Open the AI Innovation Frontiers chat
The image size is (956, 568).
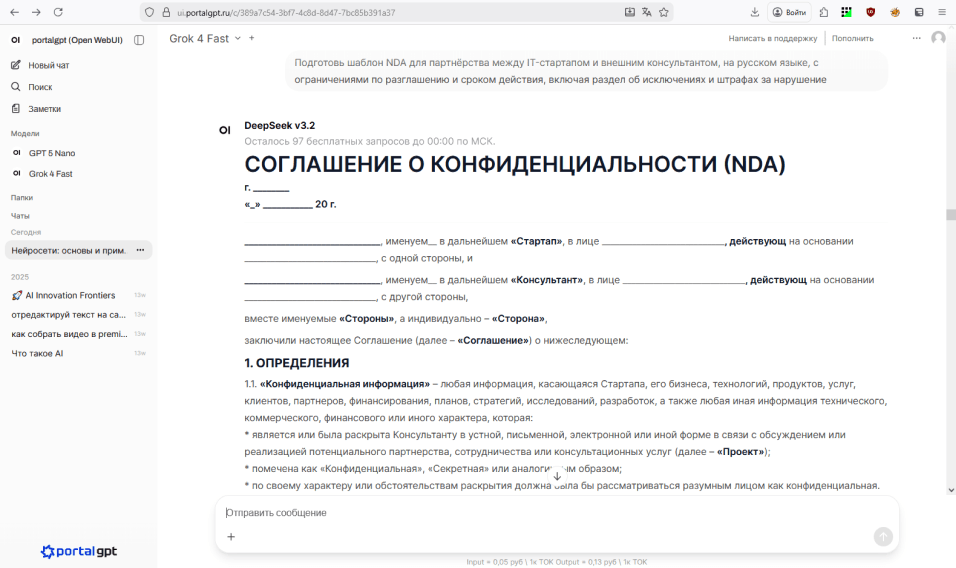69,295
